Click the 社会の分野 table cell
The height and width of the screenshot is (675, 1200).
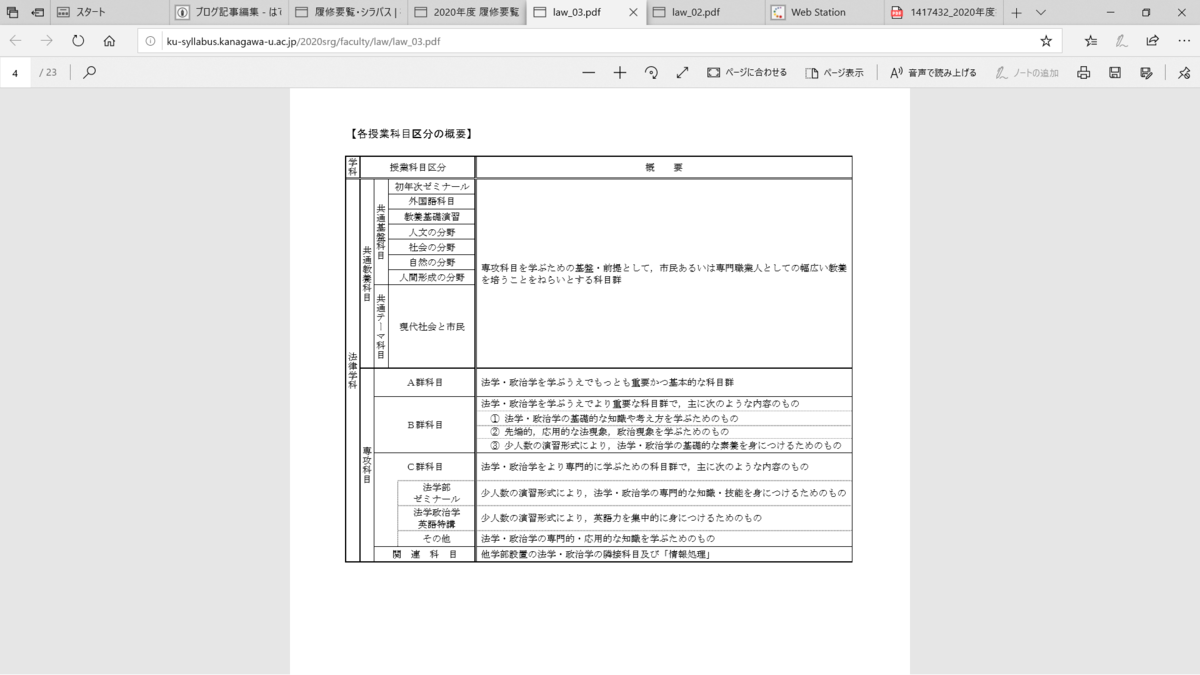coord(431,247)
